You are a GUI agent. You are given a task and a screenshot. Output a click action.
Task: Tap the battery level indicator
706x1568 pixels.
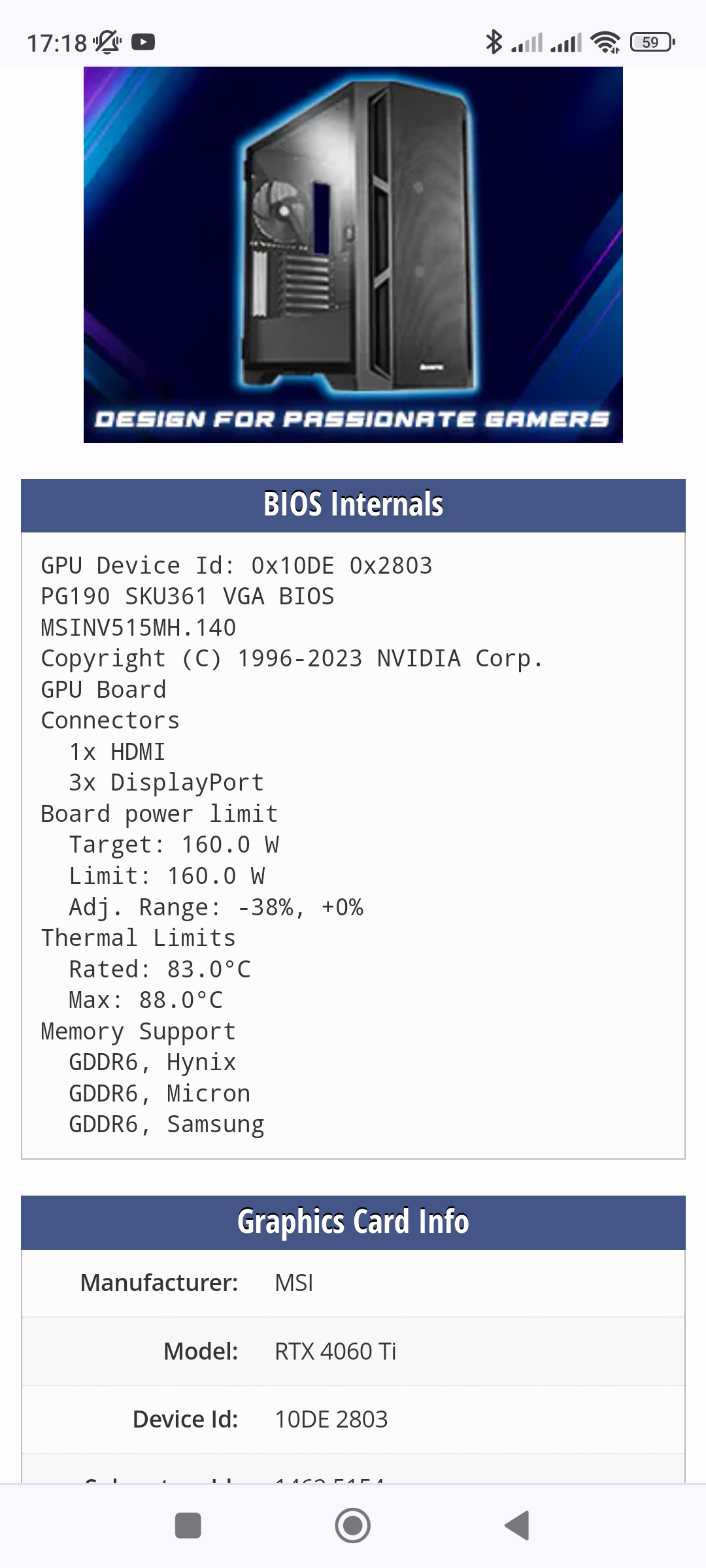[652, 42]
